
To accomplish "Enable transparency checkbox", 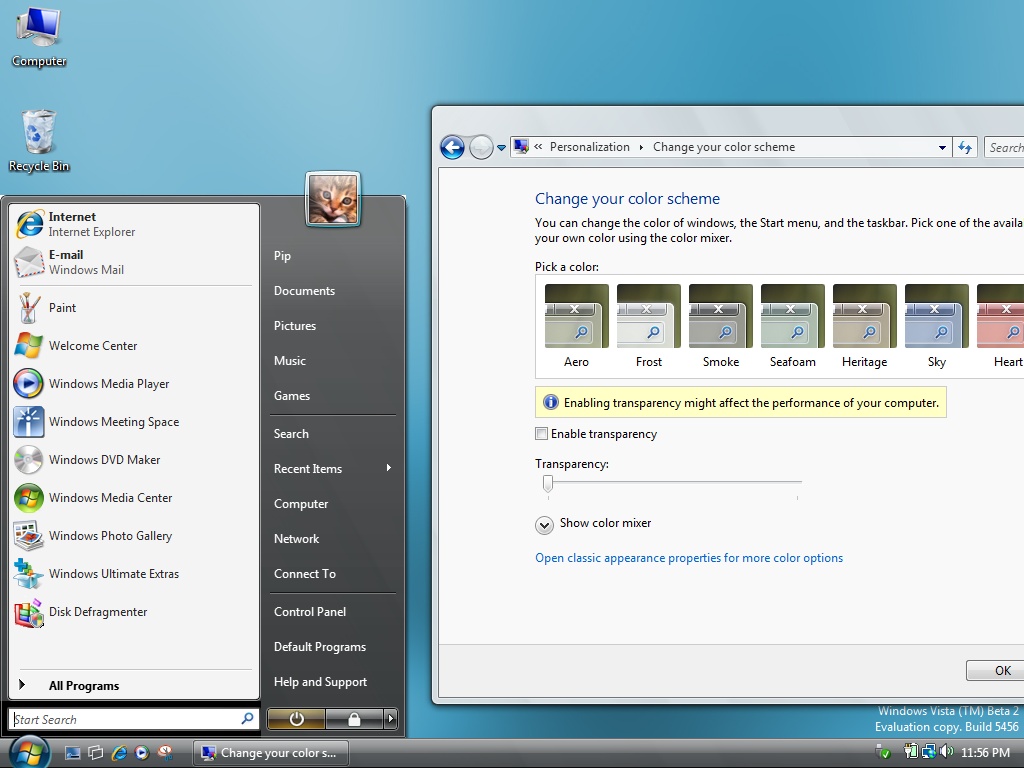I will click(x=541, y=434).
